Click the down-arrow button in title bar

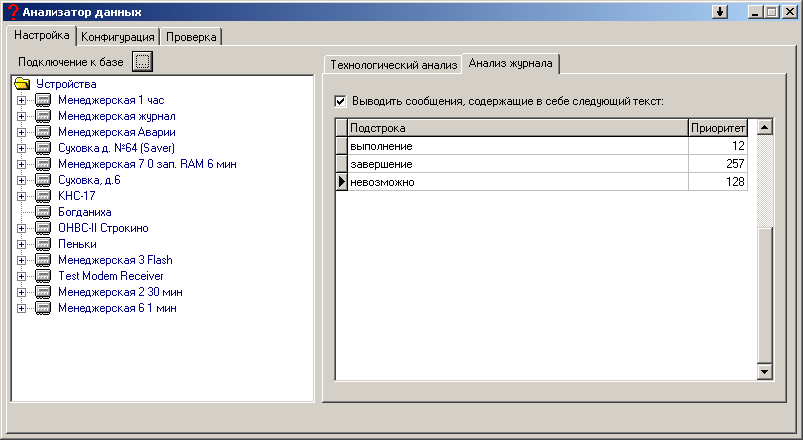click(x=720, y=12)
